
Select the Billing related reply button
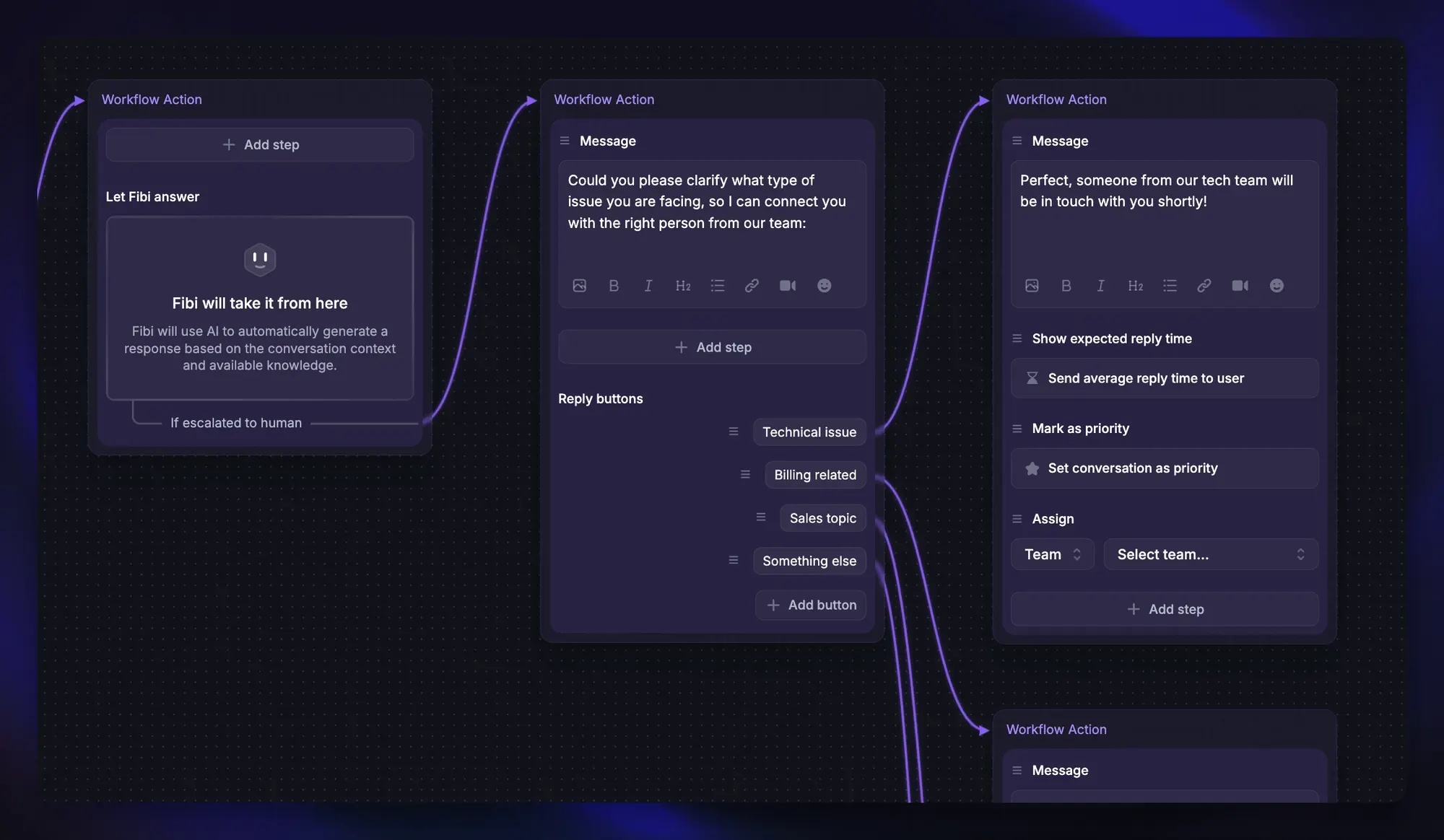(815, 475)
